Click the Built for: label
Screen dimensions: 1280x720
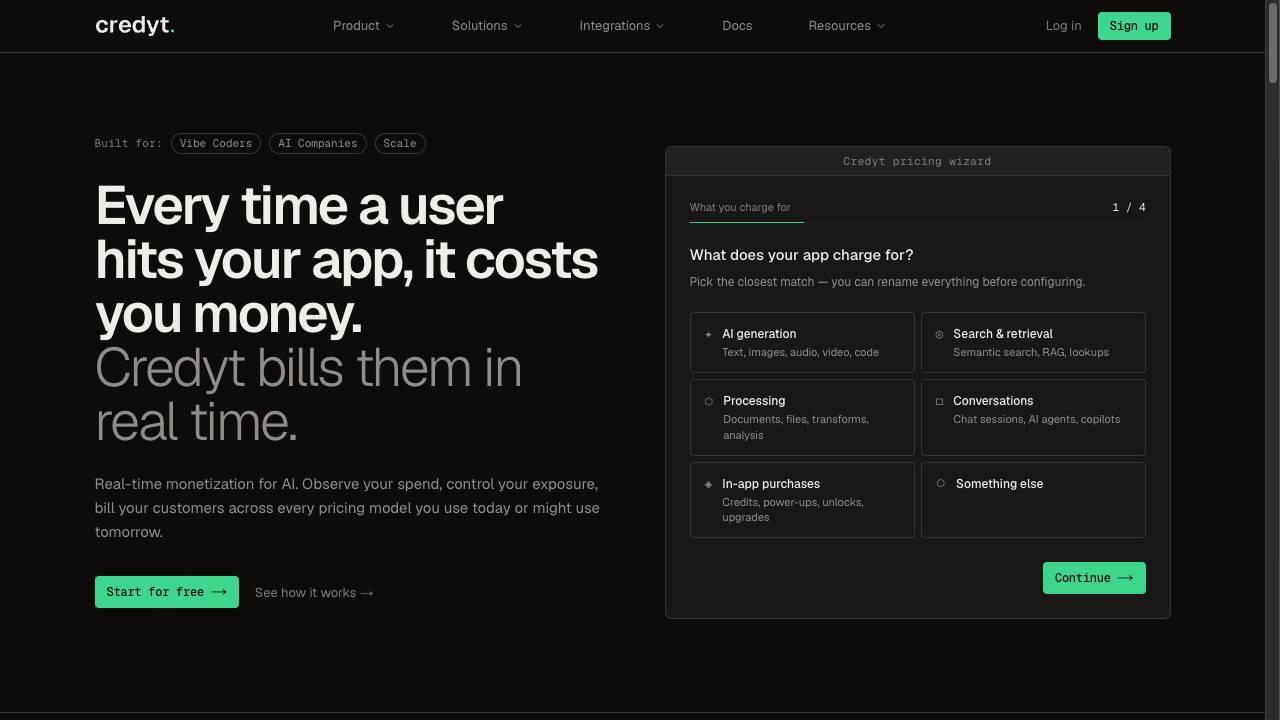[x=128, y=144]
